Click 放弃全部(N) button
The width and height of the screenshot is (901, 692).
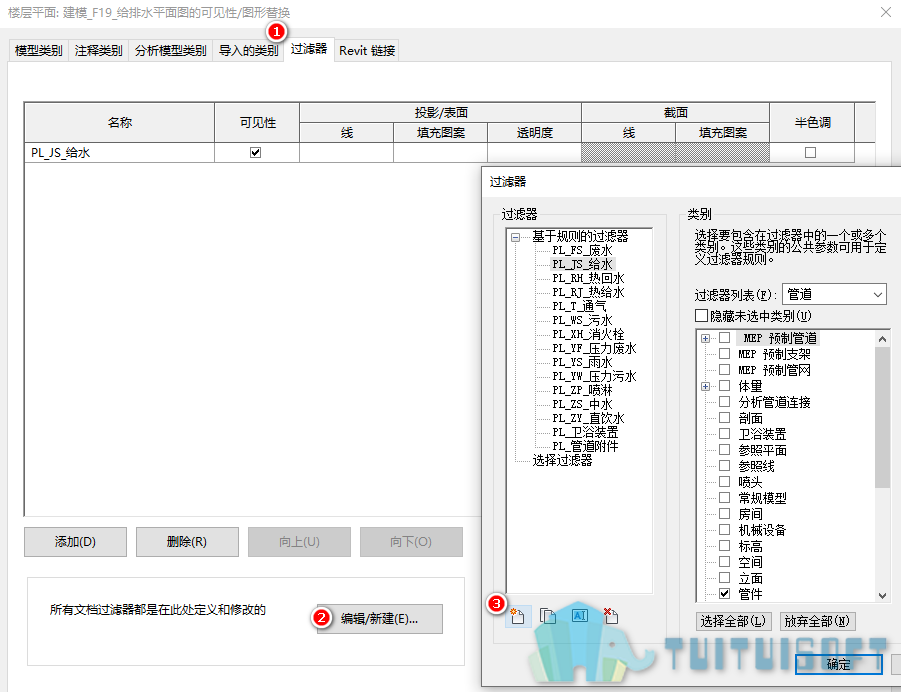tap(817, 621)
